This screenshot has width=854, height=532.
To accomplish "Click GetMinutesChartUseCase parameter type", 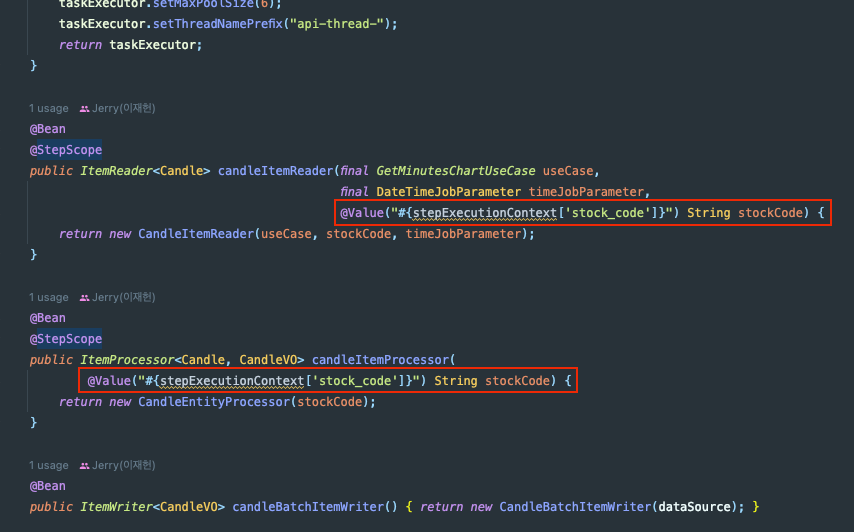I will [x=455, y=171].
